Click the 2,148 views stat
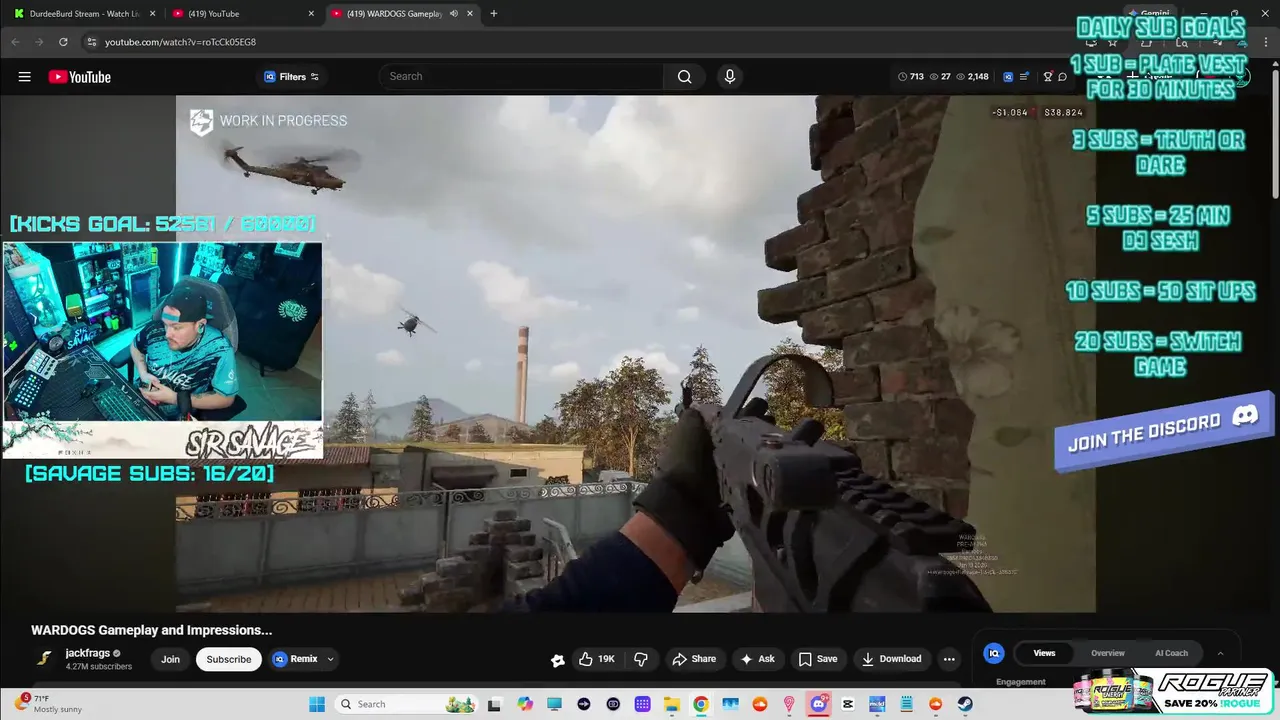This screenshot has width=1280, height=720. pyautogui.click(x=972, y=77)
